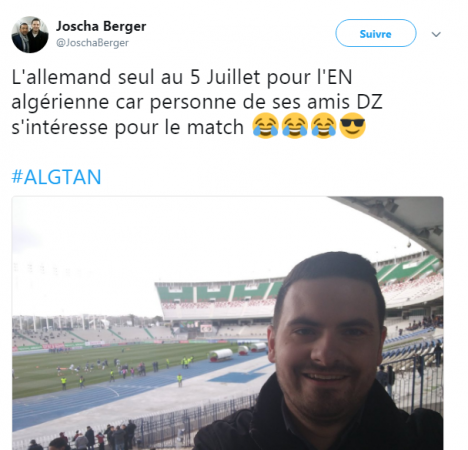Click the third crying-laughing emoji
468x450 pixels.
point(323,126)
